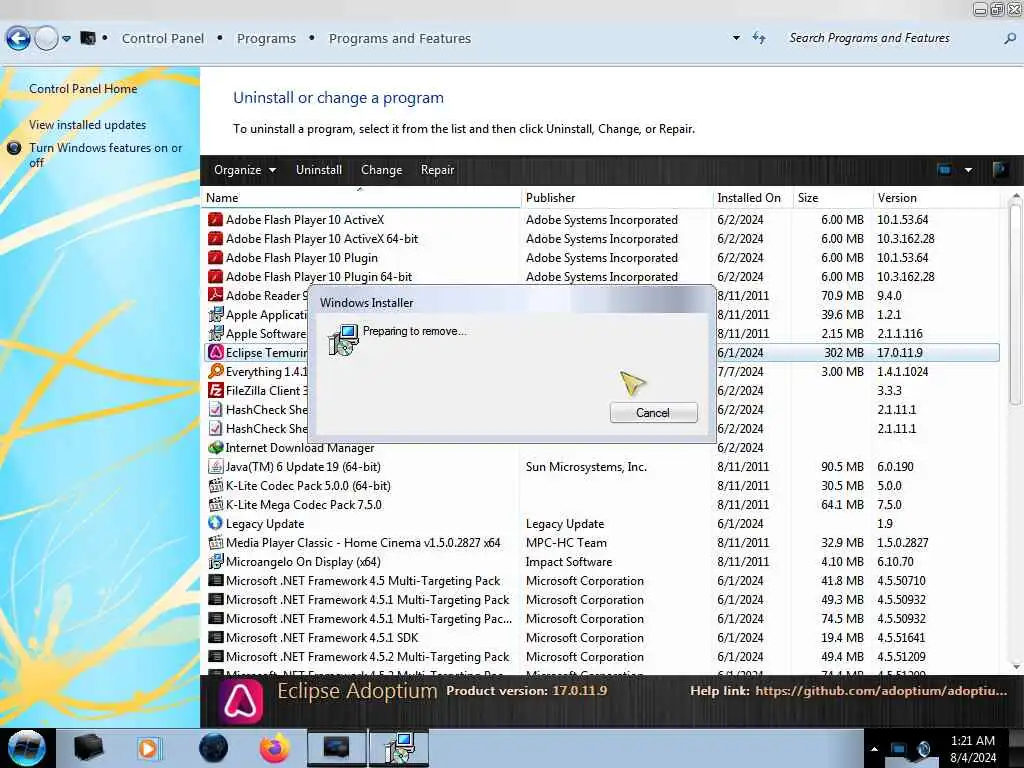This screenshot has height=768, width=1024.
Task: Click the Legacy Update row icon
Action: [x=215, y=523]
